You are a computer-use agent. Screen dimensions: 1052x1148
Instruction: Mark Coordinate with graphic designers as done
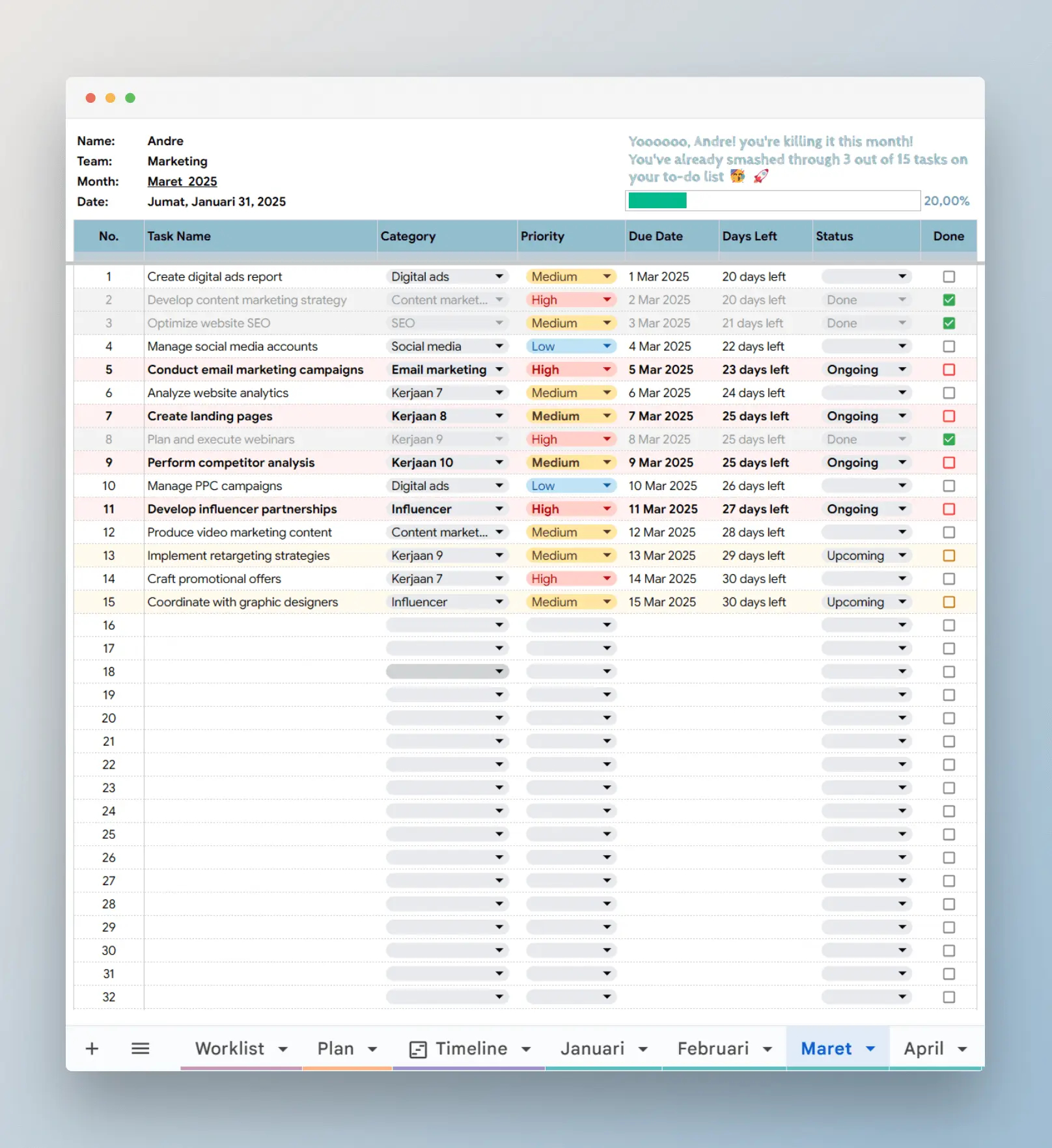949,602
